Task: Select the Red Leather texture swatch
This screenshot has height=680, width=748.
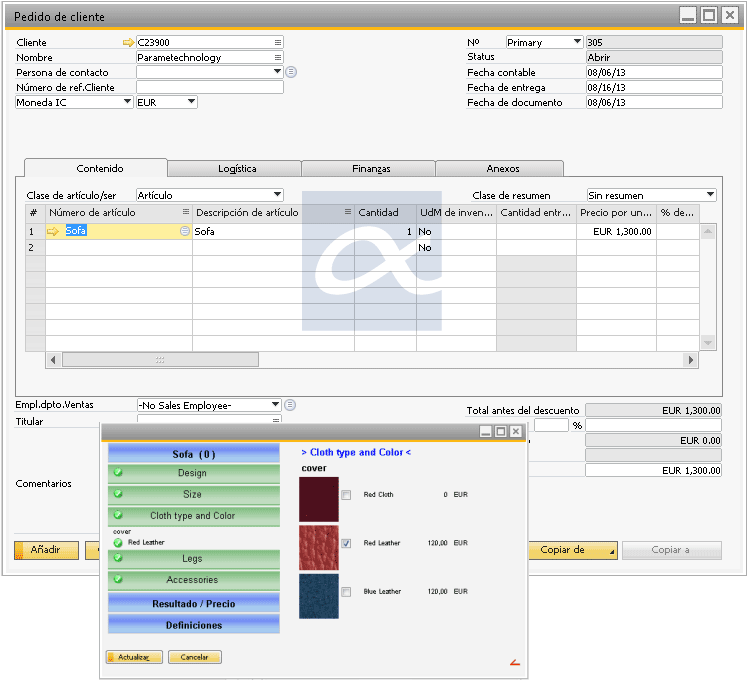Action: coord(319,548)
